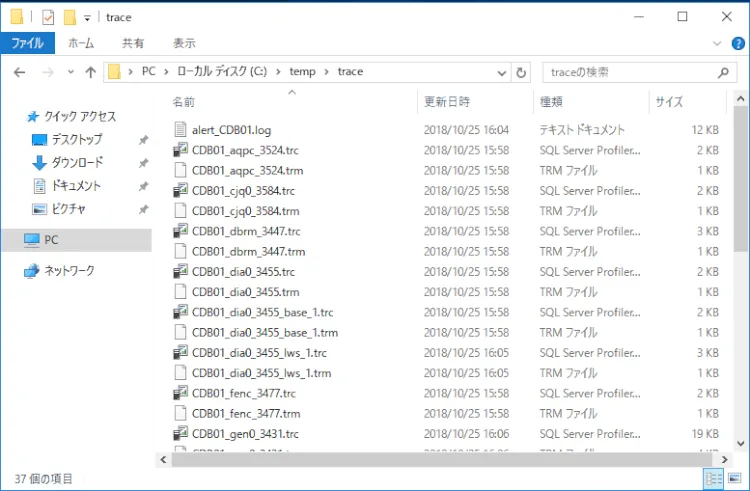Navigate to PC breadcrumb in address bar
Image resolution: width=750 pixels, height=491 pixels.
pyautogui.click(x=149, y=72)
